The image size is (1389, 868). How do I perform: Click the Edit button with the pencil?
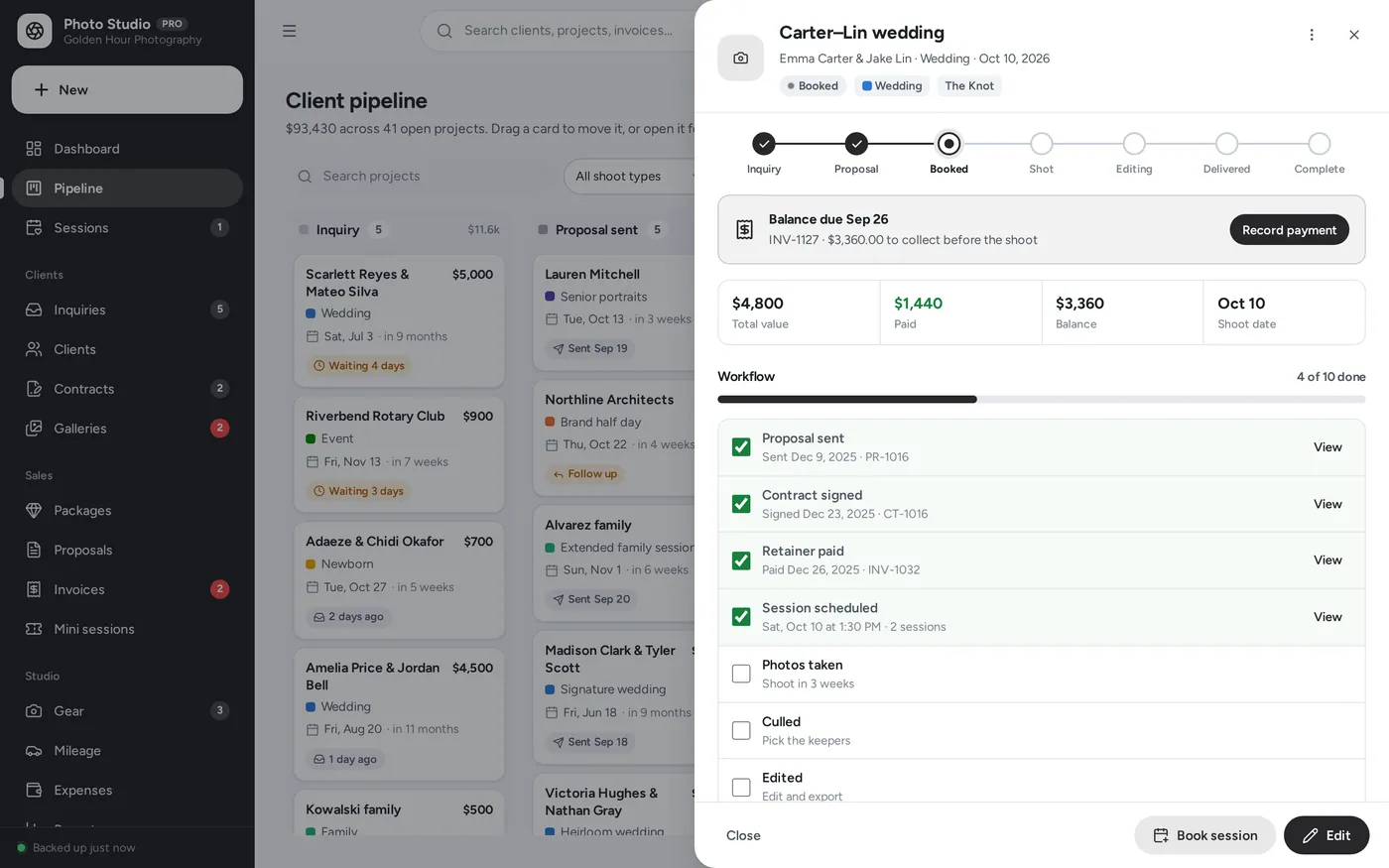pos(1326,835)
